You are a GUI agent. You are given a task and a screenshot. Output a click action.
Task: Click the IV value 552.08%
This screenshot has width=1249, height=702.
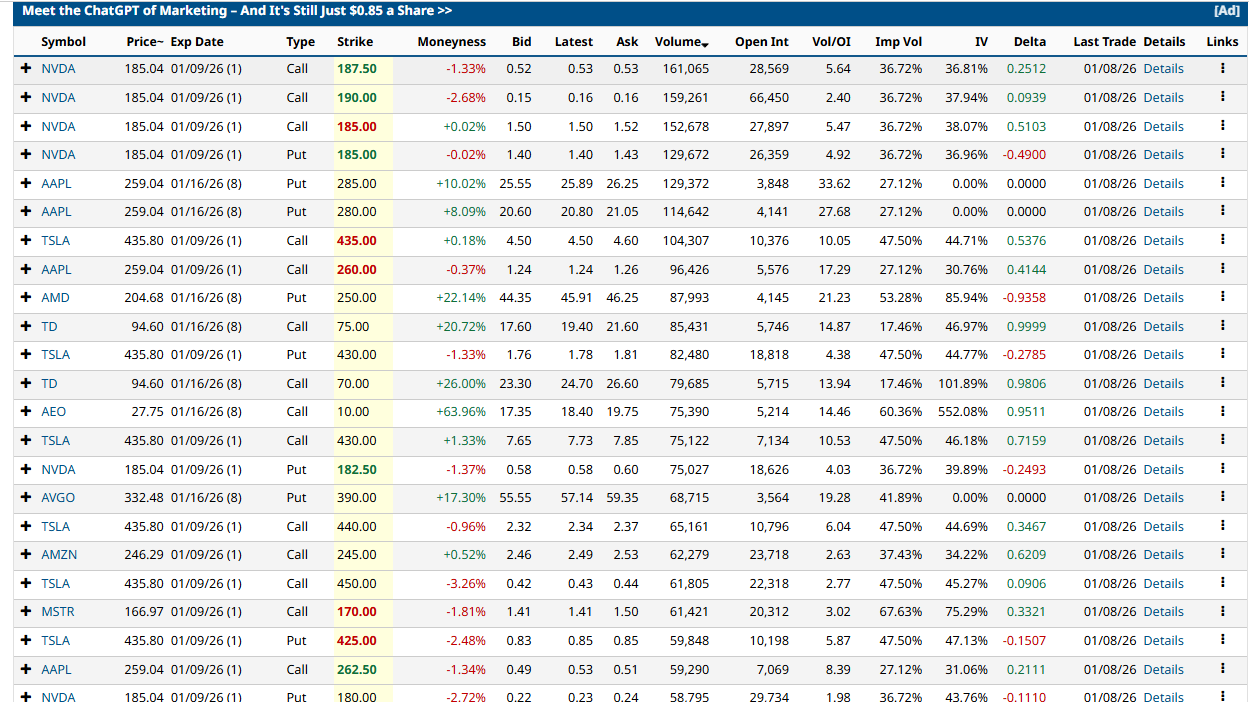962,412
